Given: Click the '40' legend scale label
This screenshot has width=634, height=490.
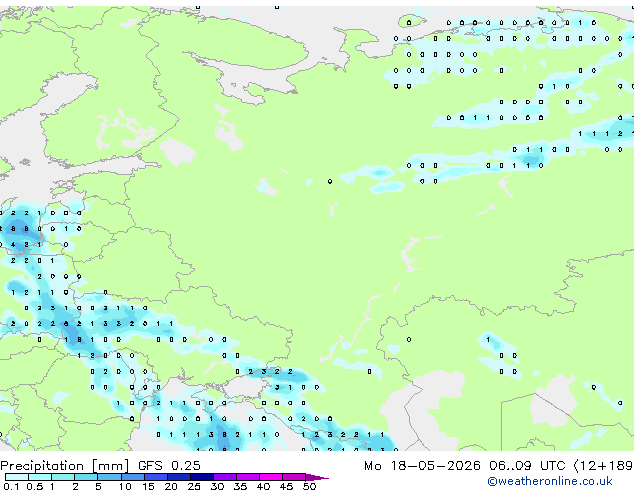Looking at the screenshot, I should (x=263, y=486).
